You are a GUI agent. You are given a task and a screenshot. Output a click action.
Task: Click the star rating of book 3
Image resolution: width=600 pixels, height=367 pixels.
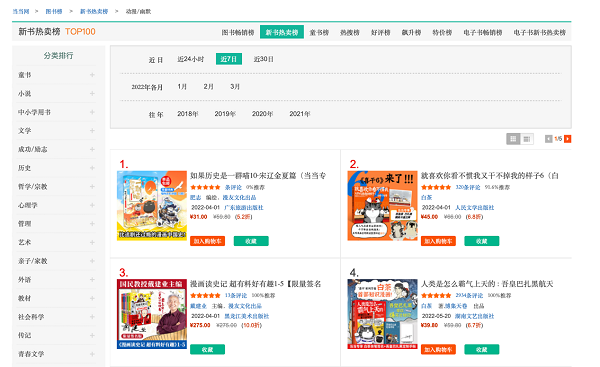205,295
